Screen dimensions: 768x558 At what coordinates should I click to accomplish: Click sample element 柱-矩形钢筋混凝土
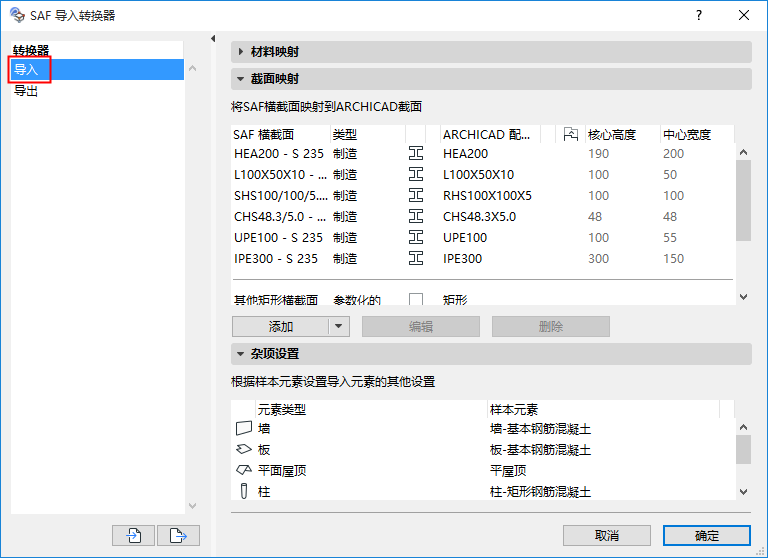(x=540, y=491)
